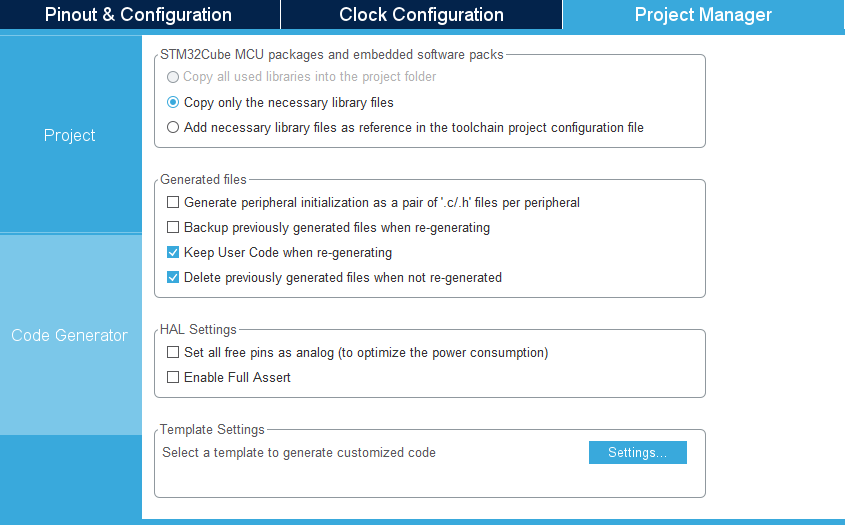Screen dimensions: 845x525
Task: Click the 'HAL Settings' group heading
Action: coord(198,329)
